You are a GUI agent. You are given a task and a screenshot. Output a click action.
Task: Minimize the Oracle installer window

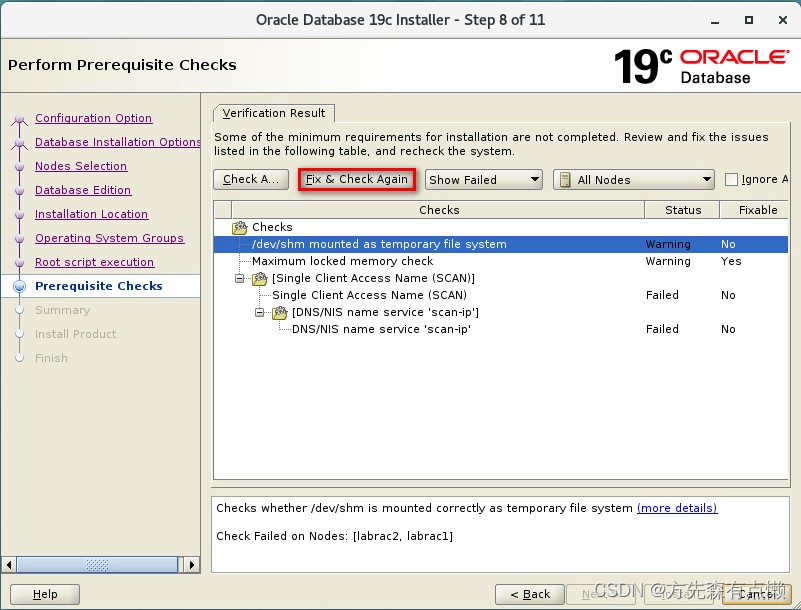point(715,20)
